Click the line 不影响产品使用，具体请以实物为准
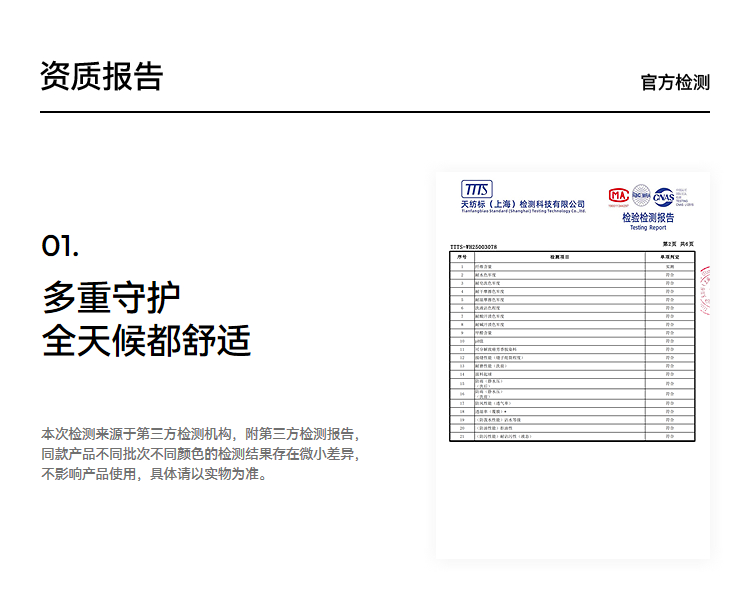 154,474
